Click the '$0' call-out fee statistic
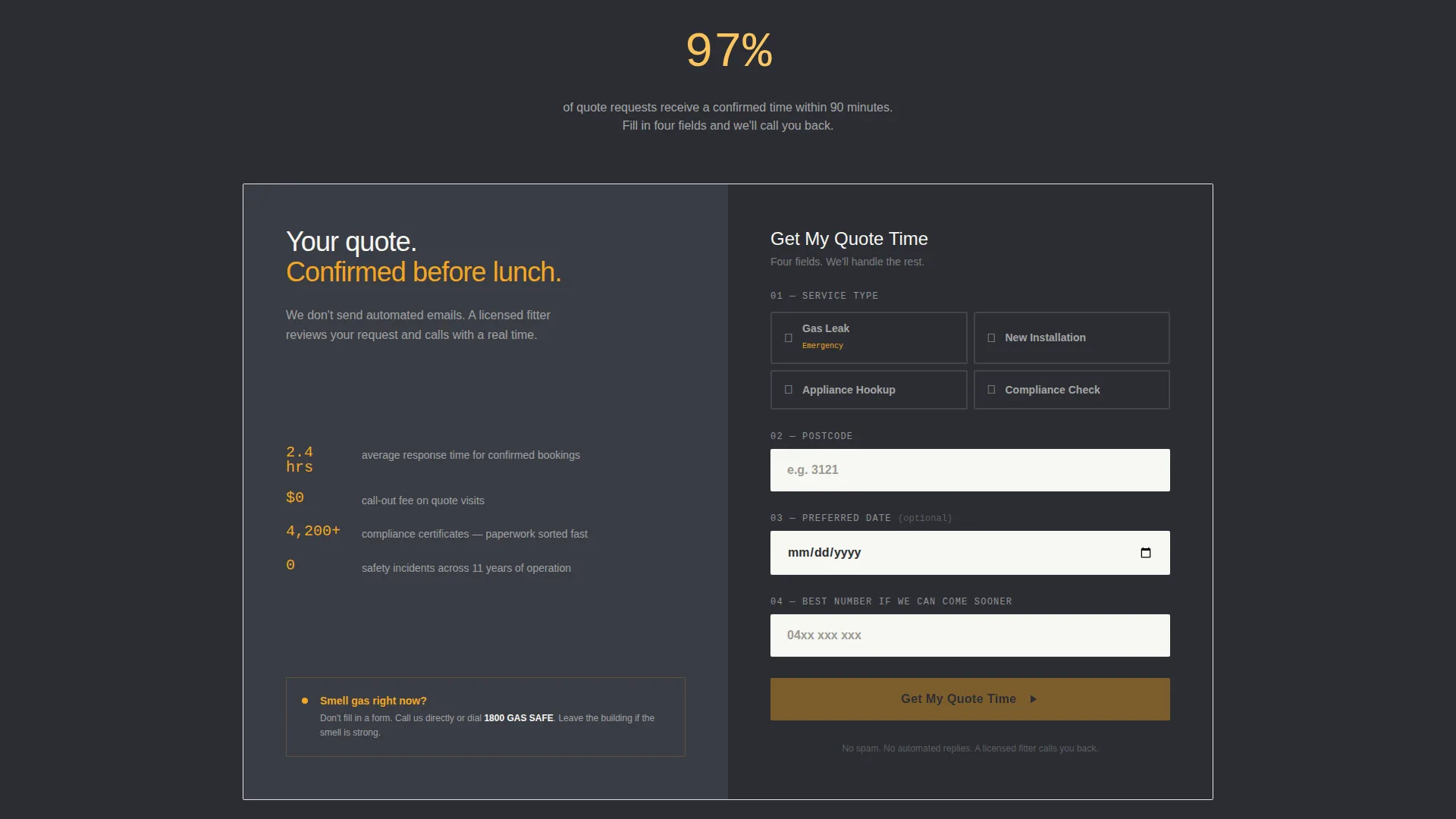 [x=295, y=497]
